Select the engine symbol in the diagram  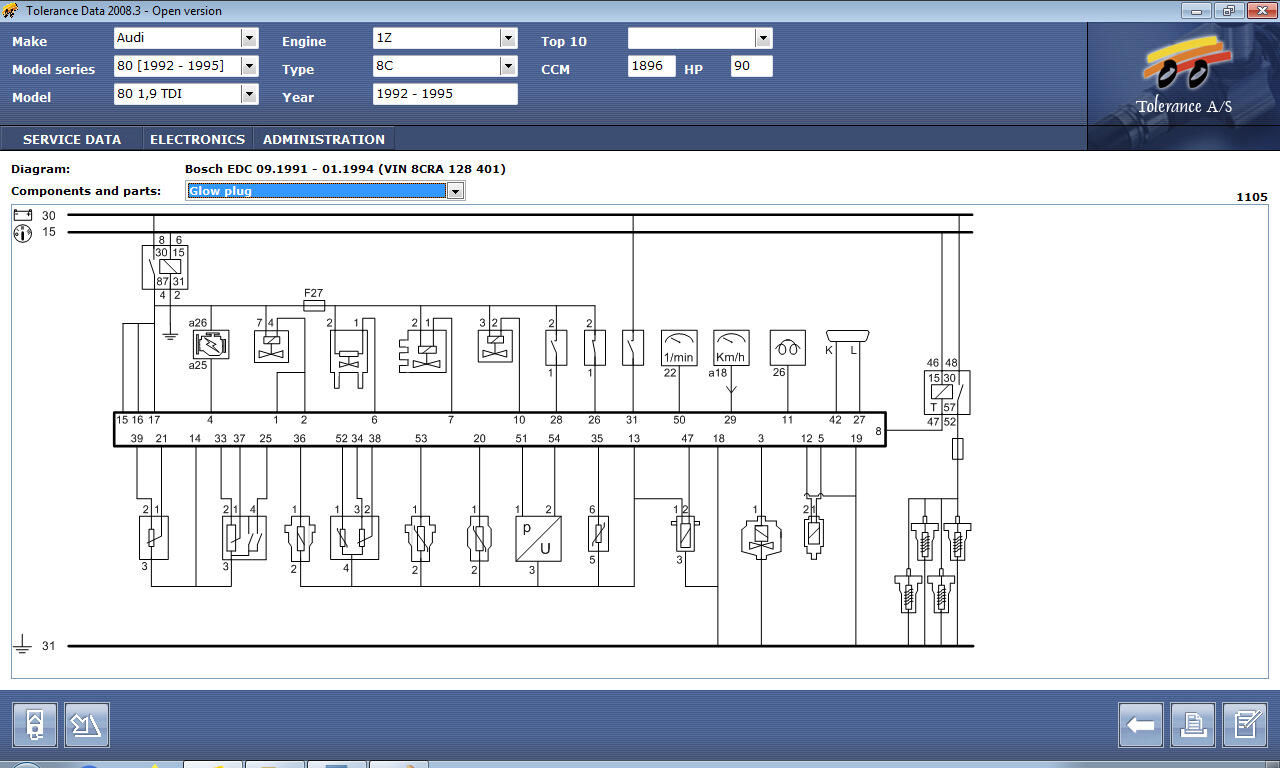(x=211, y=345)
